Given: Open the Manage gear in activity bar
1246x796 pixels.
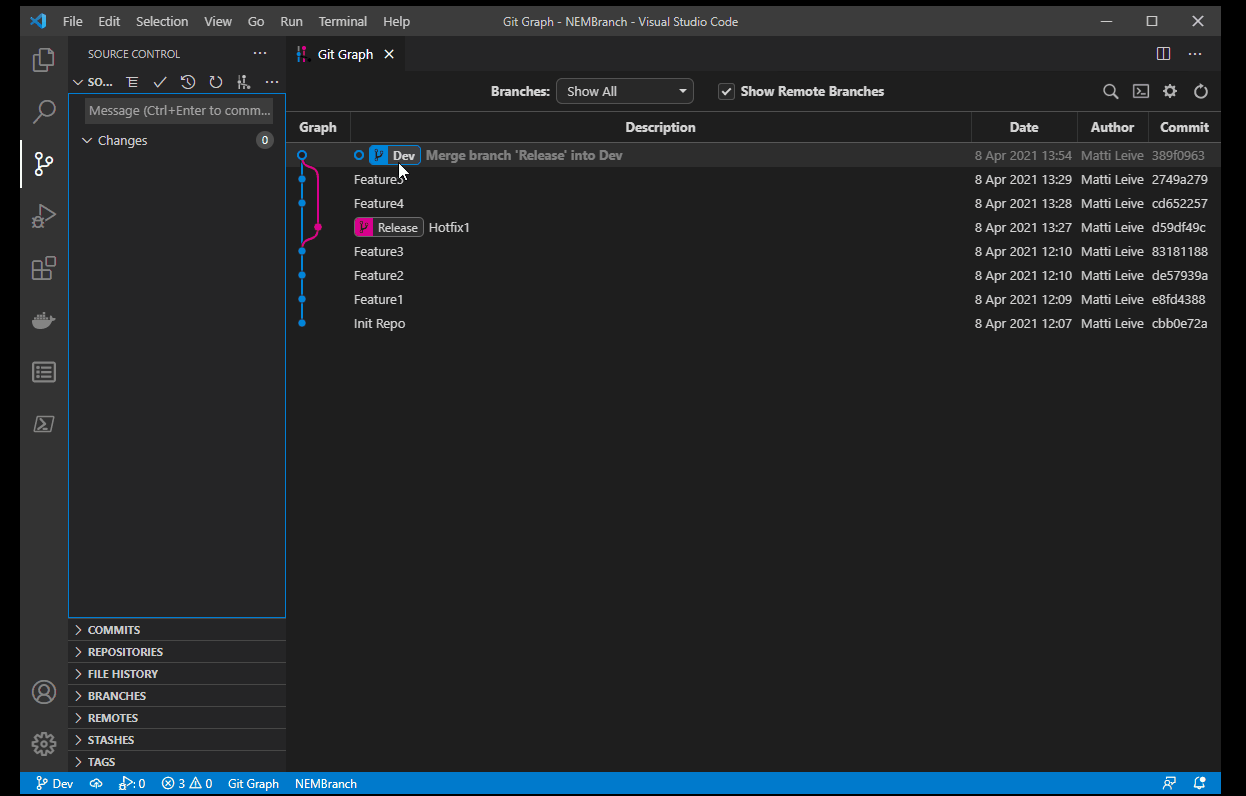Looking at the screenshot, I should click(43, 744).
